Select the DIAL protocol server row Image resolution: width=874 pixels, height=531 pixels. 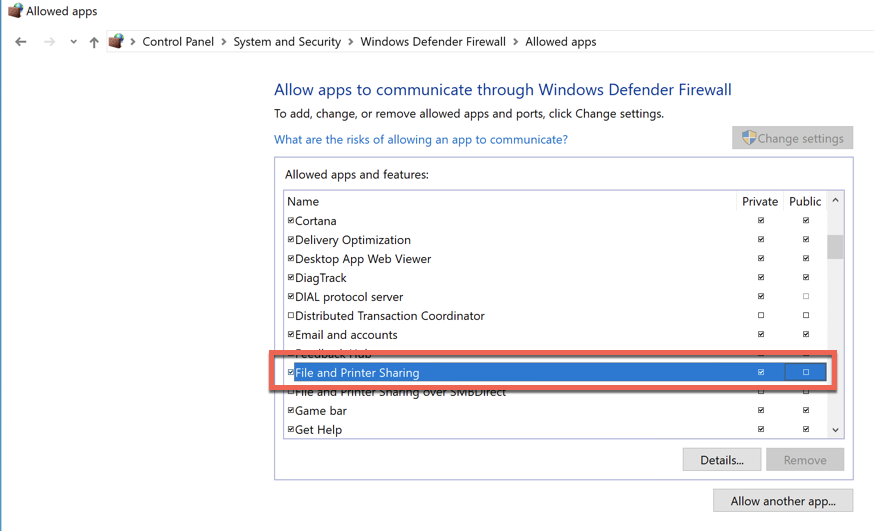click(x=556, y=296)
